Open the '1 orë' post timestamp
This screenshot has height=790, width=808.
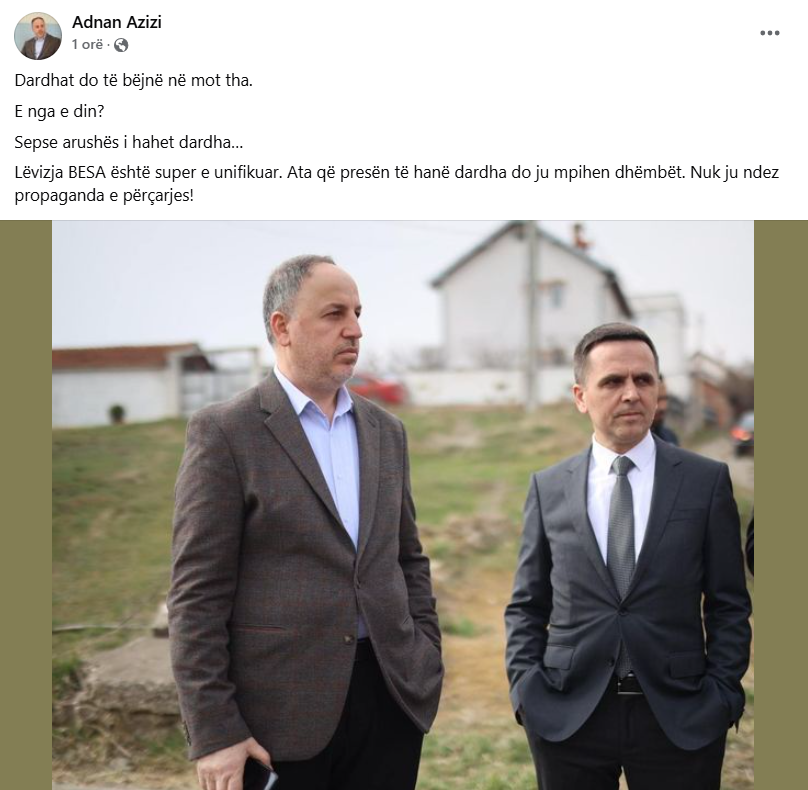tap(87, 45)
